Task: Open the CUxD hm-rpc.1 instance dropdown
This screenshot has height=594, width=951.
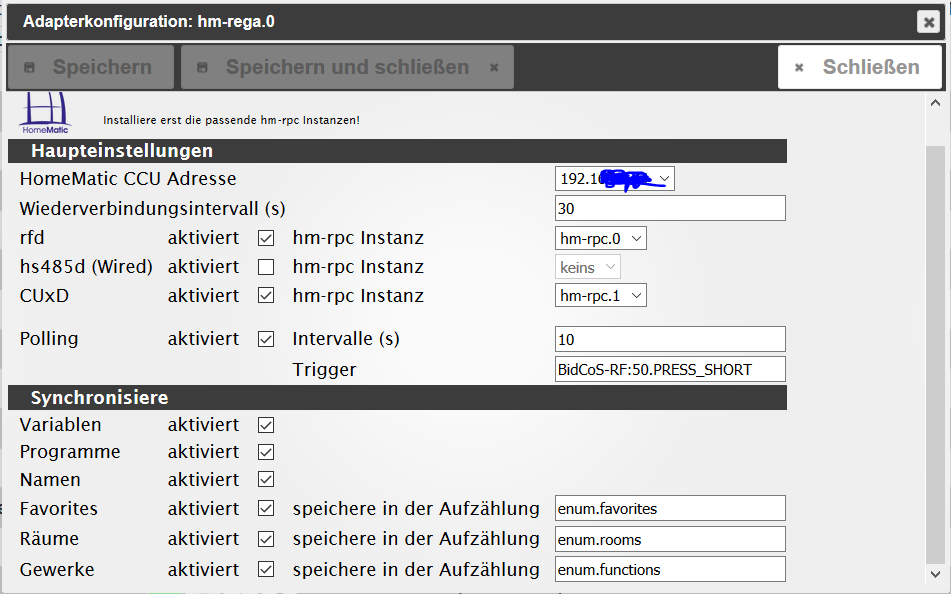Action: pyautogui.click(x=602, y=296)
